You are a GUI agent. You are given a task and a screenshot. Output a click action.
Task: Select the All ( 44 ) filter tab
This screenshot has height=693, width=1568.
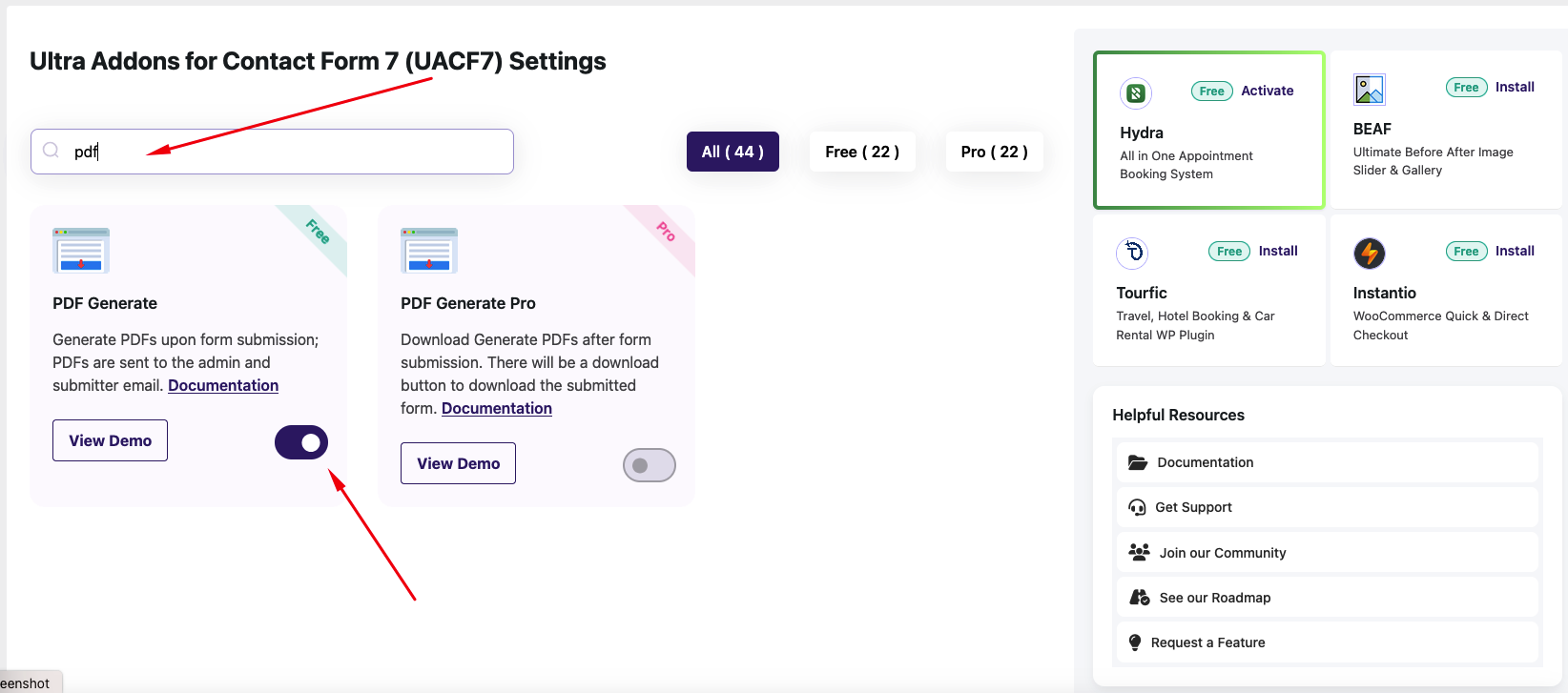[732, 152]
